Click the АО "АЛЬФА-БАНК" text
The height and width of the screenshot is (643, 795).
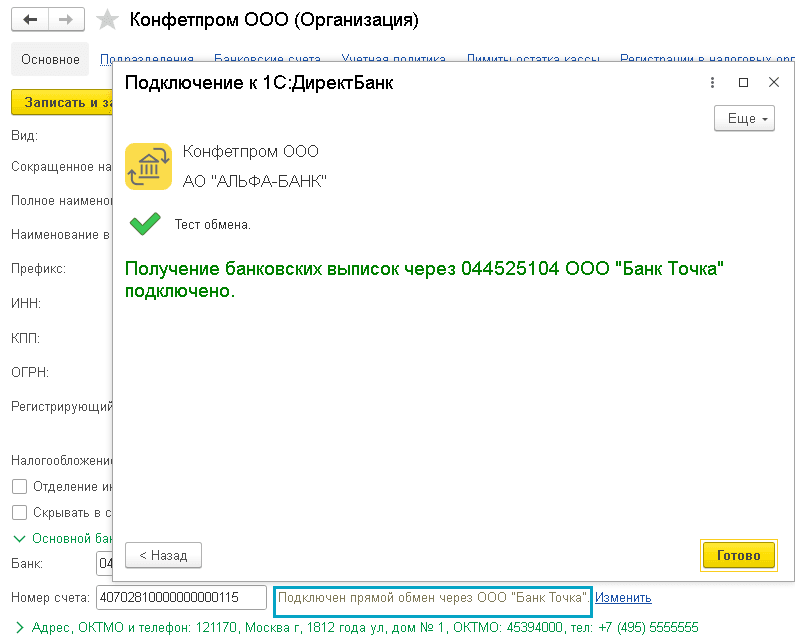255,181
